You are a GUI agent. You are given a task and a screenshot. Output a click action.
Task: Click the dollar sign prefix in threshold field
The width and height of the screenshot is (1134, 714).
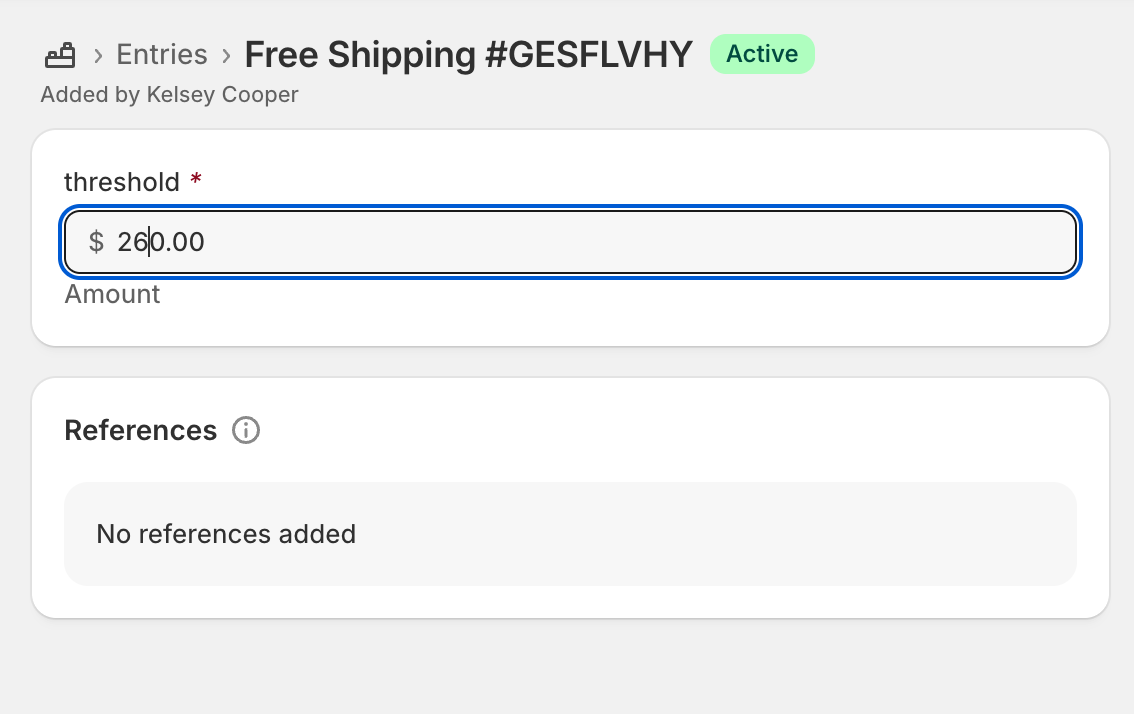[96, 242]
